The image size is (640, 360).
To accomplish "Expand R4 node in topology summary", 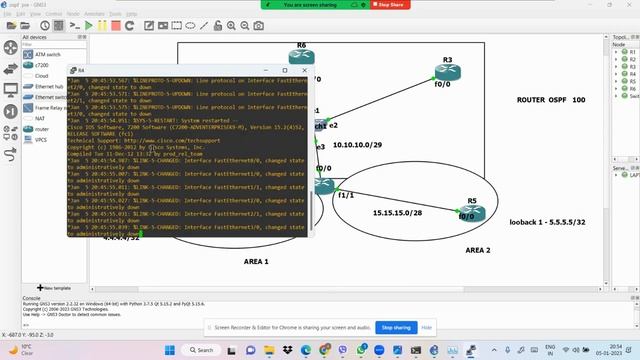I will click(x=616, y=74).
